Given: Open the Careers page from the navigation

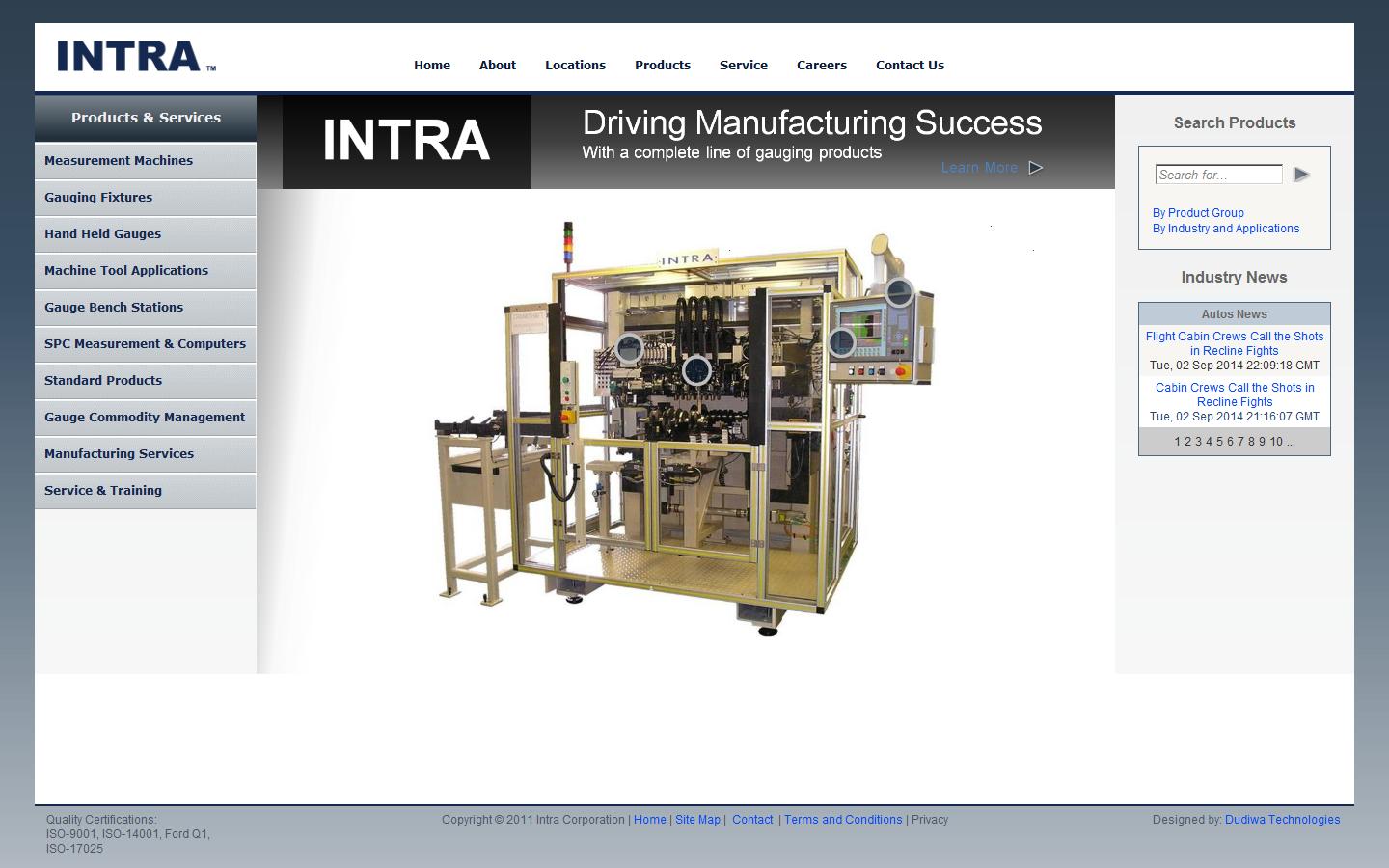Looking at the screenshot, I should click(x=821, y=65).
